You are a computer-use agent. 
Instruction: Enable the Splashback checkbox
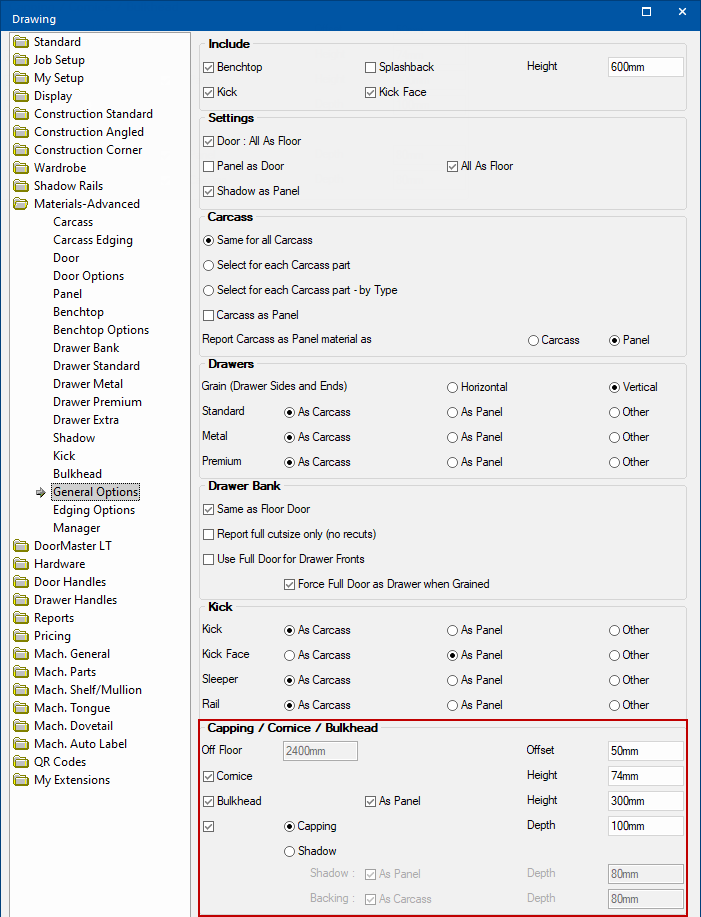click(x=371, y=67)
